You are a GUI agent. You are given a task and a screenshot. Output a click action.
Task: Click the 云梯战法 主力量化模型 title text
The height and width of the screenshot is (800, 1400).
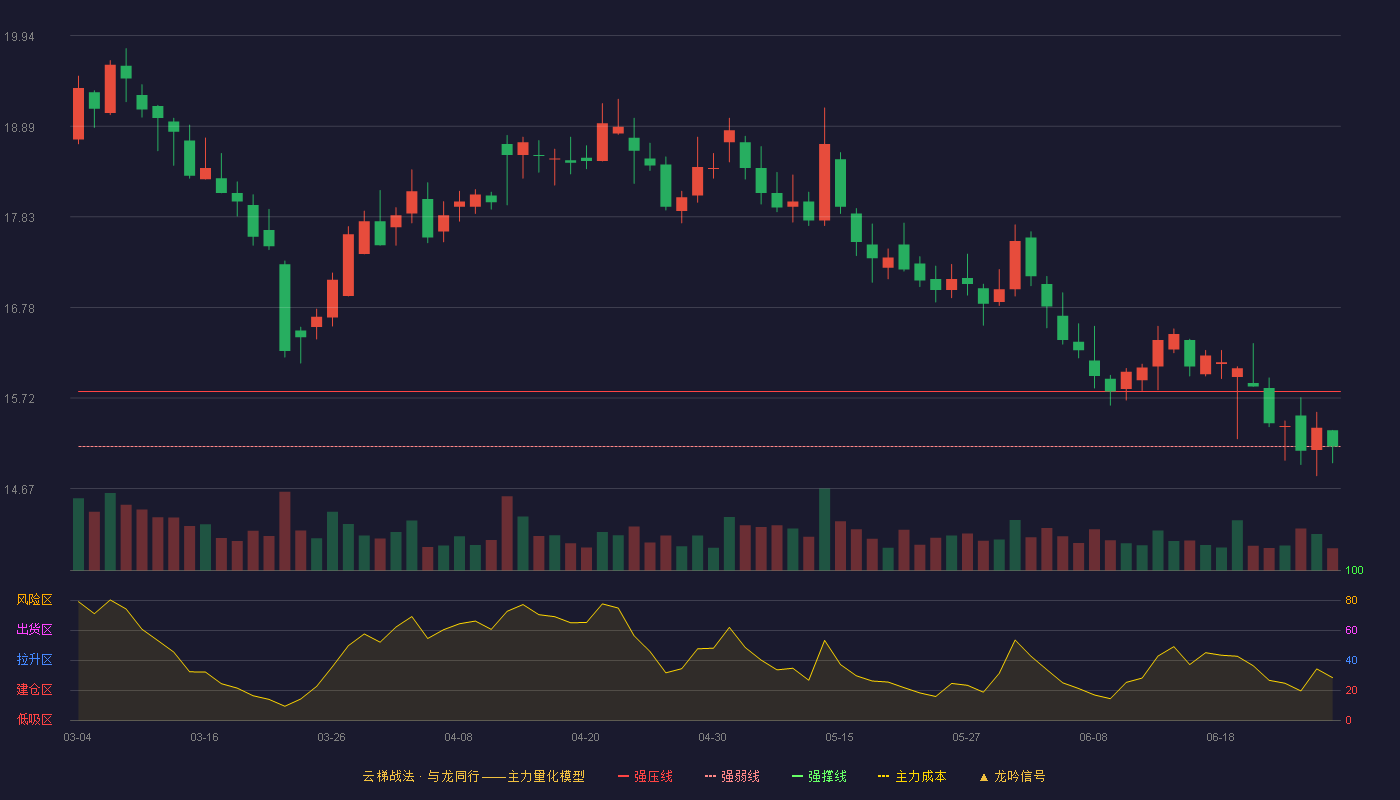pyautogui.click(x=473, y=776)
